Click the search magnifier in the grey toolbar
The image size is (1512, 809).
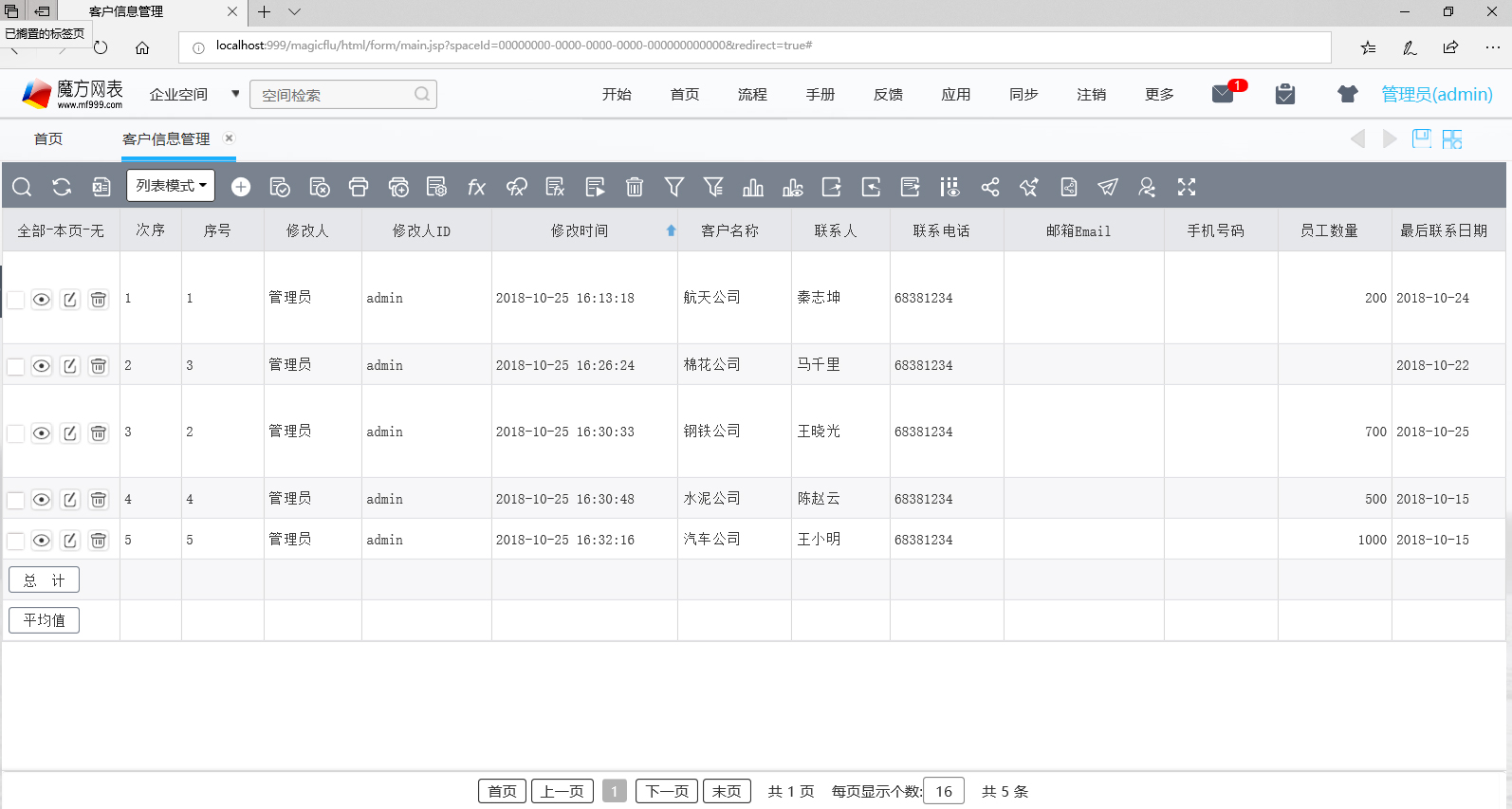22,187
